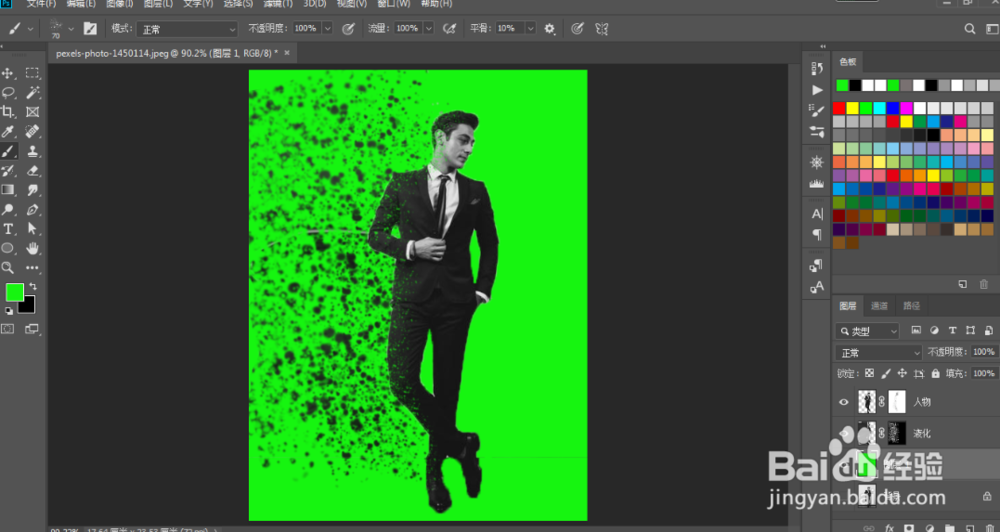Open layer blend mode 正常 dropdown
1000x532 pixels.
pyautogui.click(x=879, y=353)
